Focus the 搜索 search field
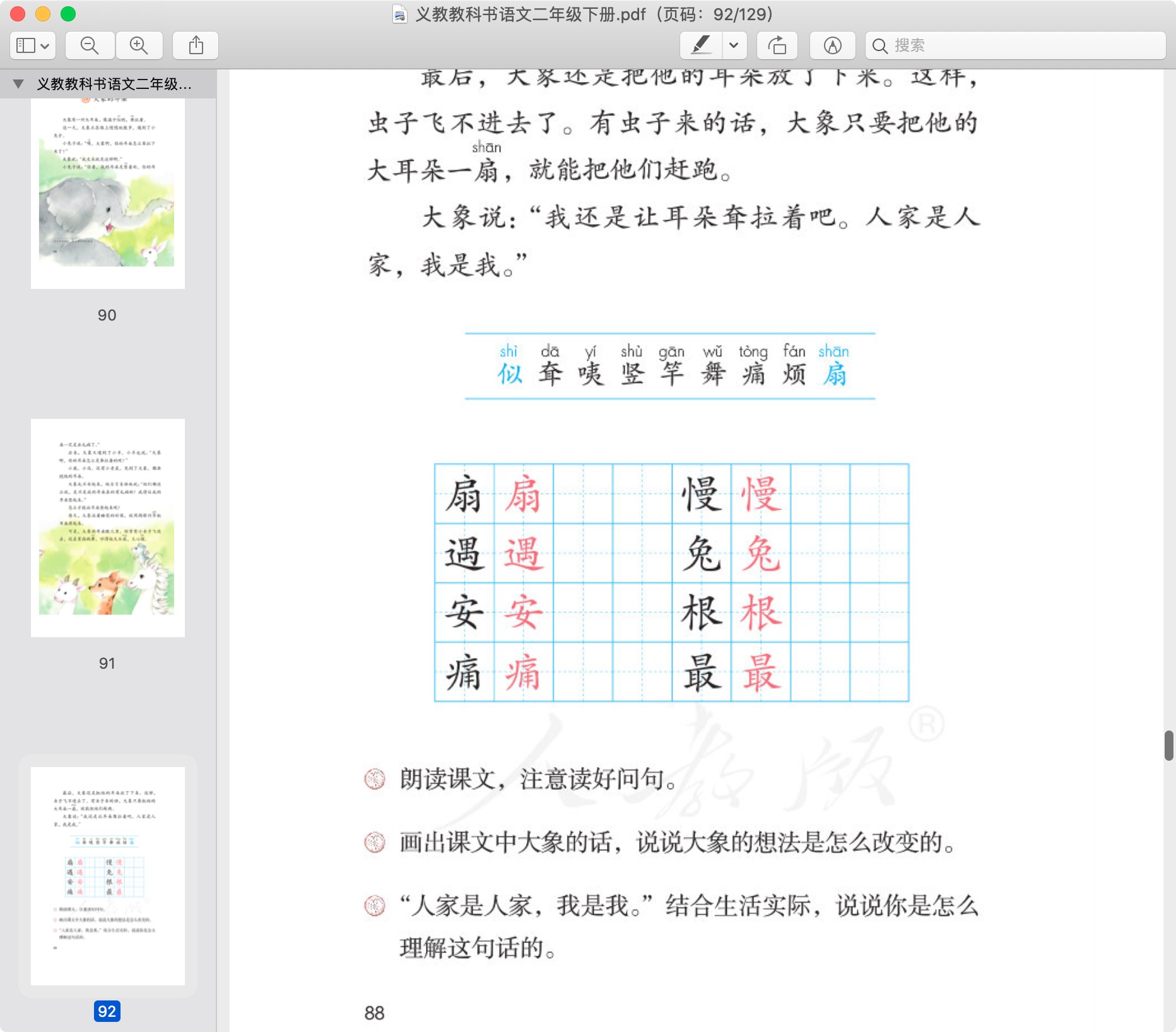 point(1022,45)
